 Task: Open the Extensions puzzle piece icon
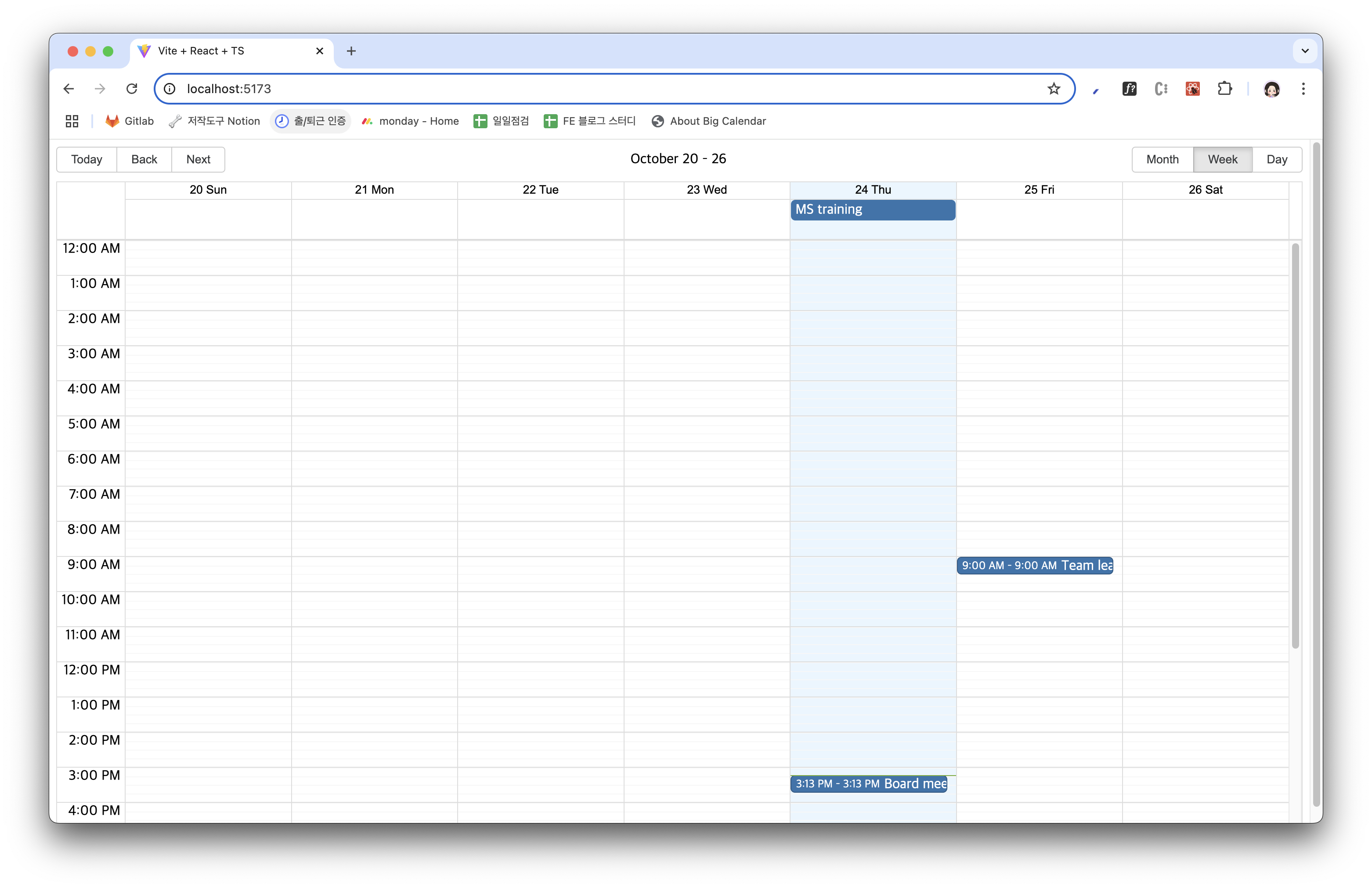point(1224,89)
